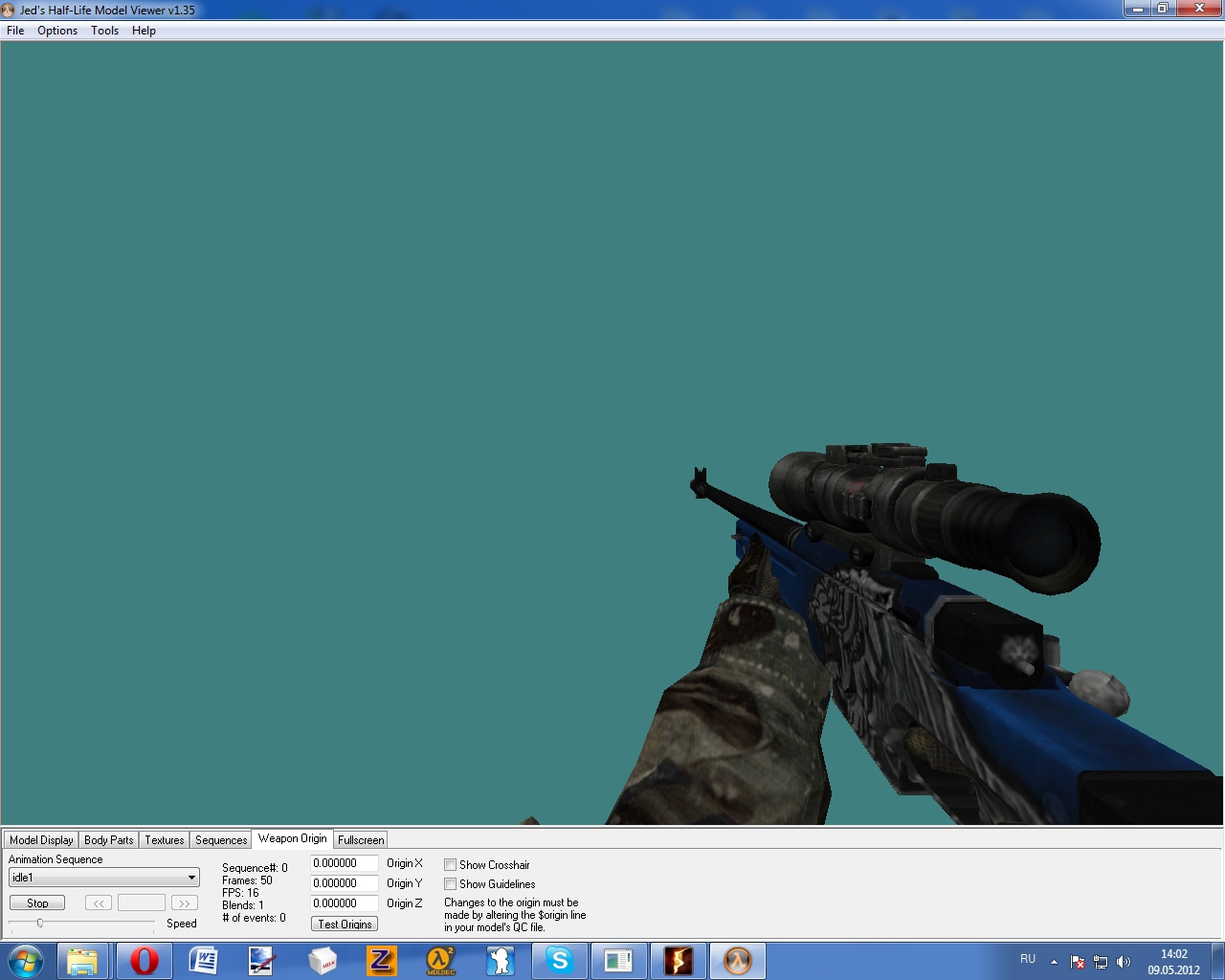This screenshot has width=1225, height=980.
Task: Open the yellow Z app on taskbar
Action: (382, 961)
